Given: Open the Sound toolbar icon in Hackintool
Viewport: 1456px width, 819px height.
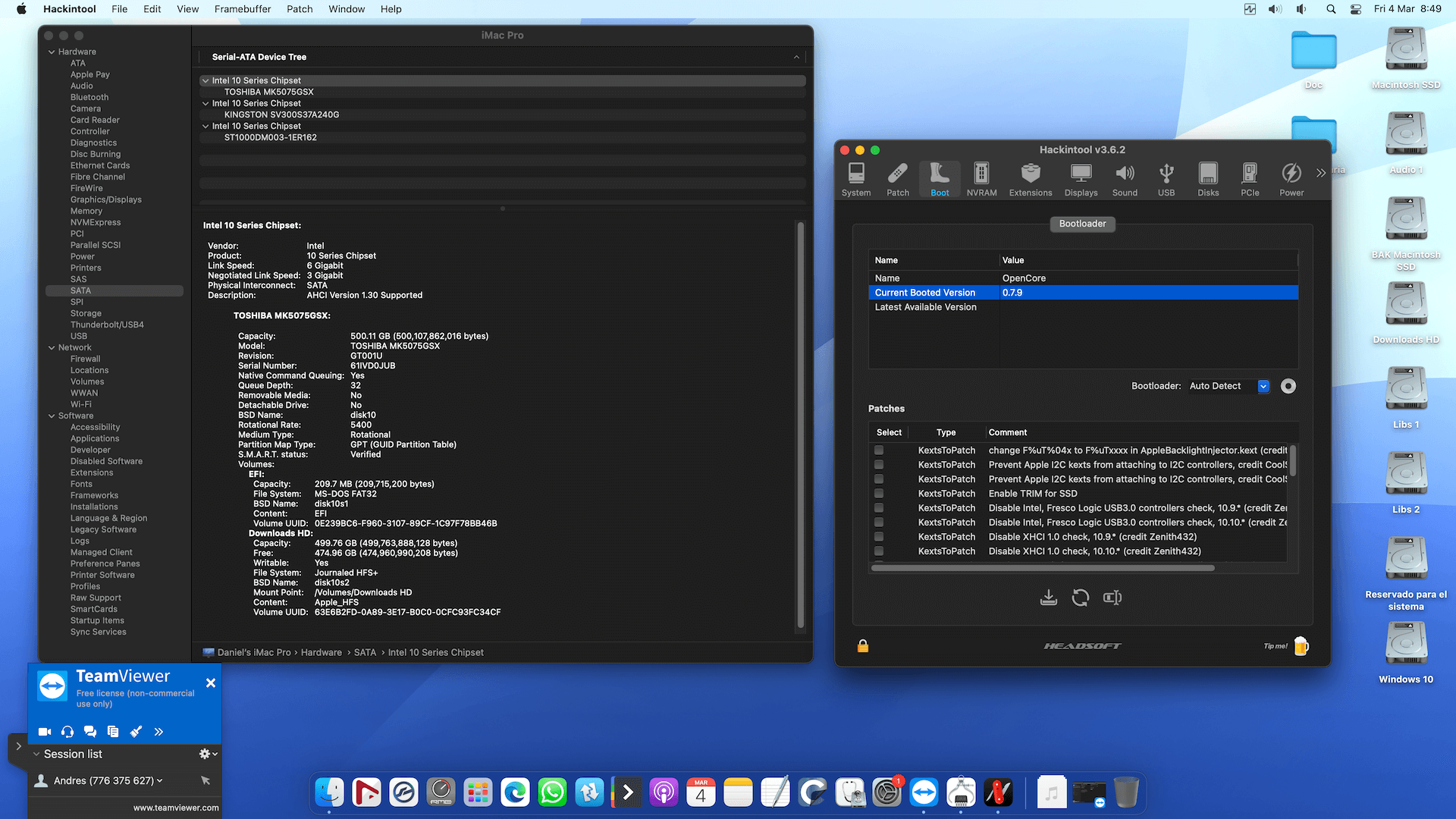Looking at the screenshot, I should [1125, 180].
